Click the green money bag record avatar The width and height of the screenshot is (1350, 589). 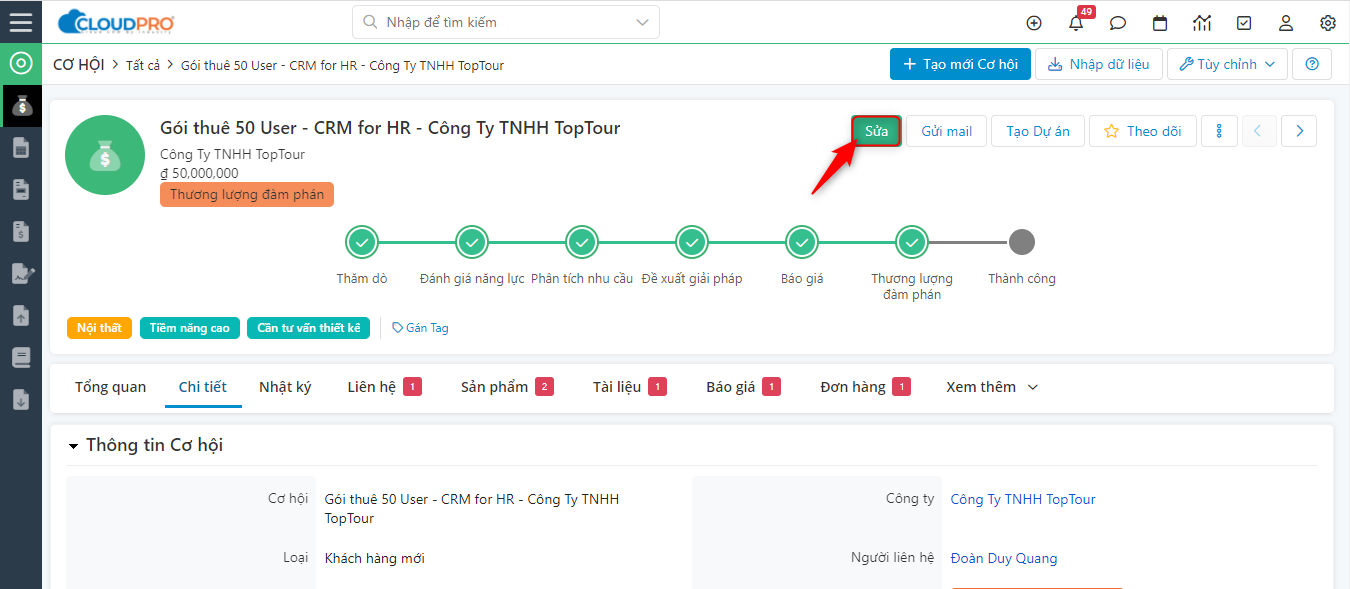point(105,155)
